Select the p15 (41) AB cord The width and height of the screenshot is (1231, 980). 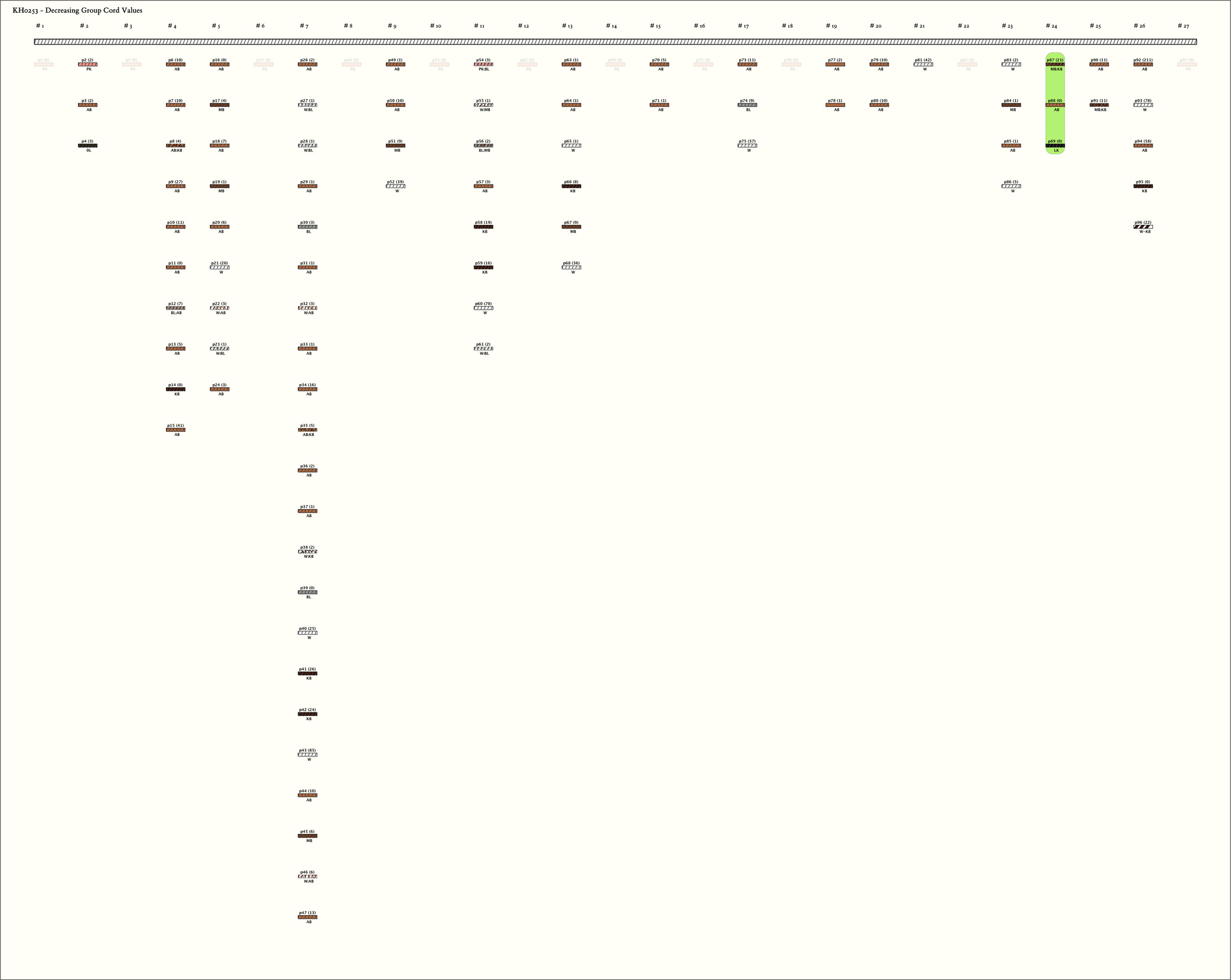point(176,430)
